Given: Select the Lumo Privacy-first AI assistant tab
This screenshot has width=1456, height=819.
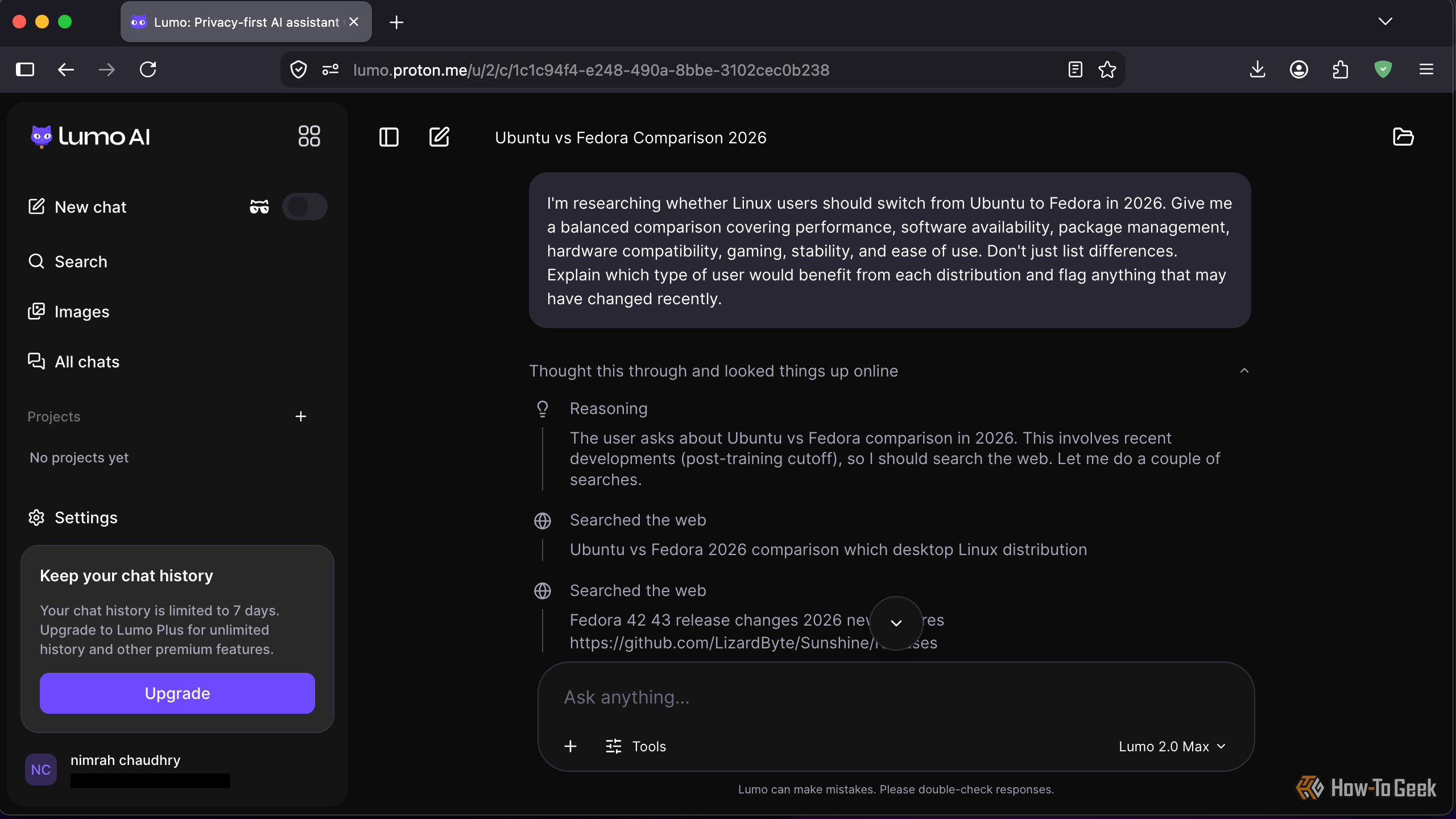Looking at the screenshot, I should coord(246,22).
